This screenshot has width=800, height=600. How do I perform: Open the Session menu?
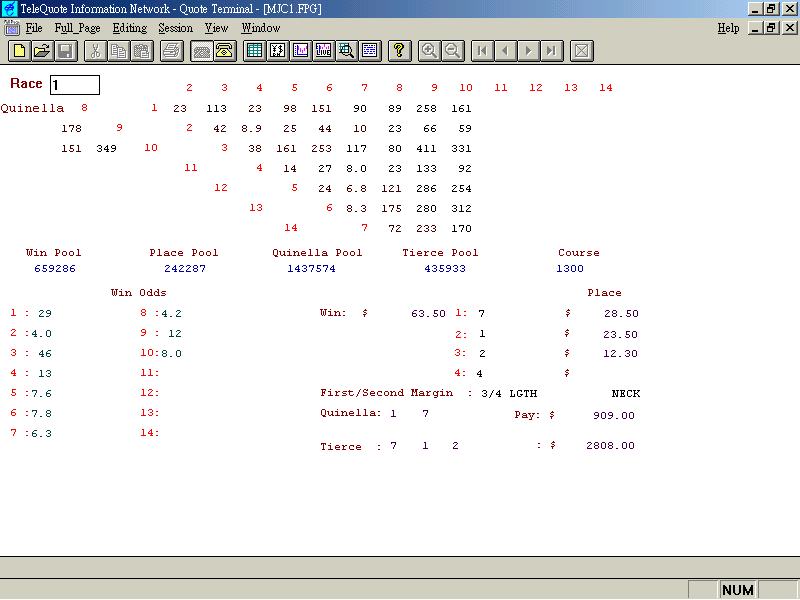coord(176,28)
